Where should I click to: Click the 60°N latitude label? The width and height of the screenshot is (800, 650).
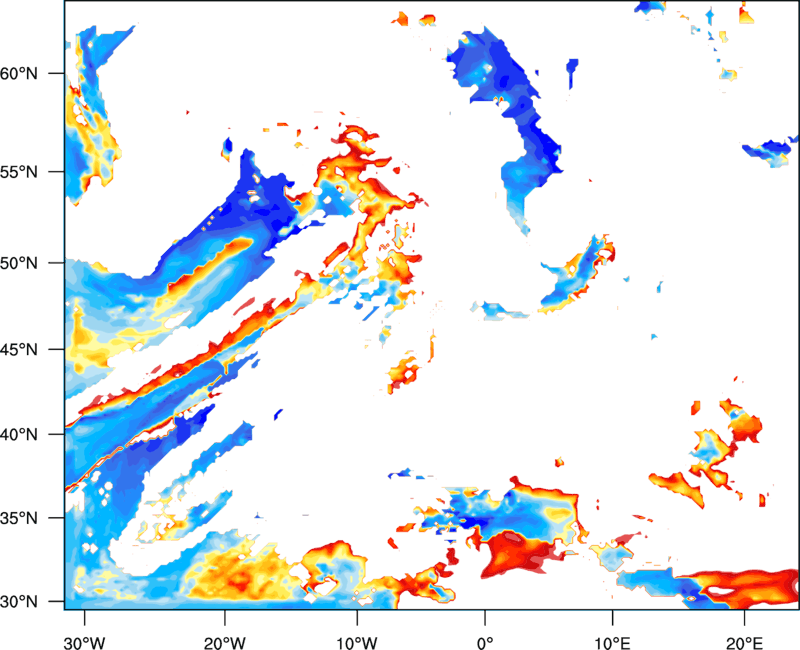[x=19, y=74]
